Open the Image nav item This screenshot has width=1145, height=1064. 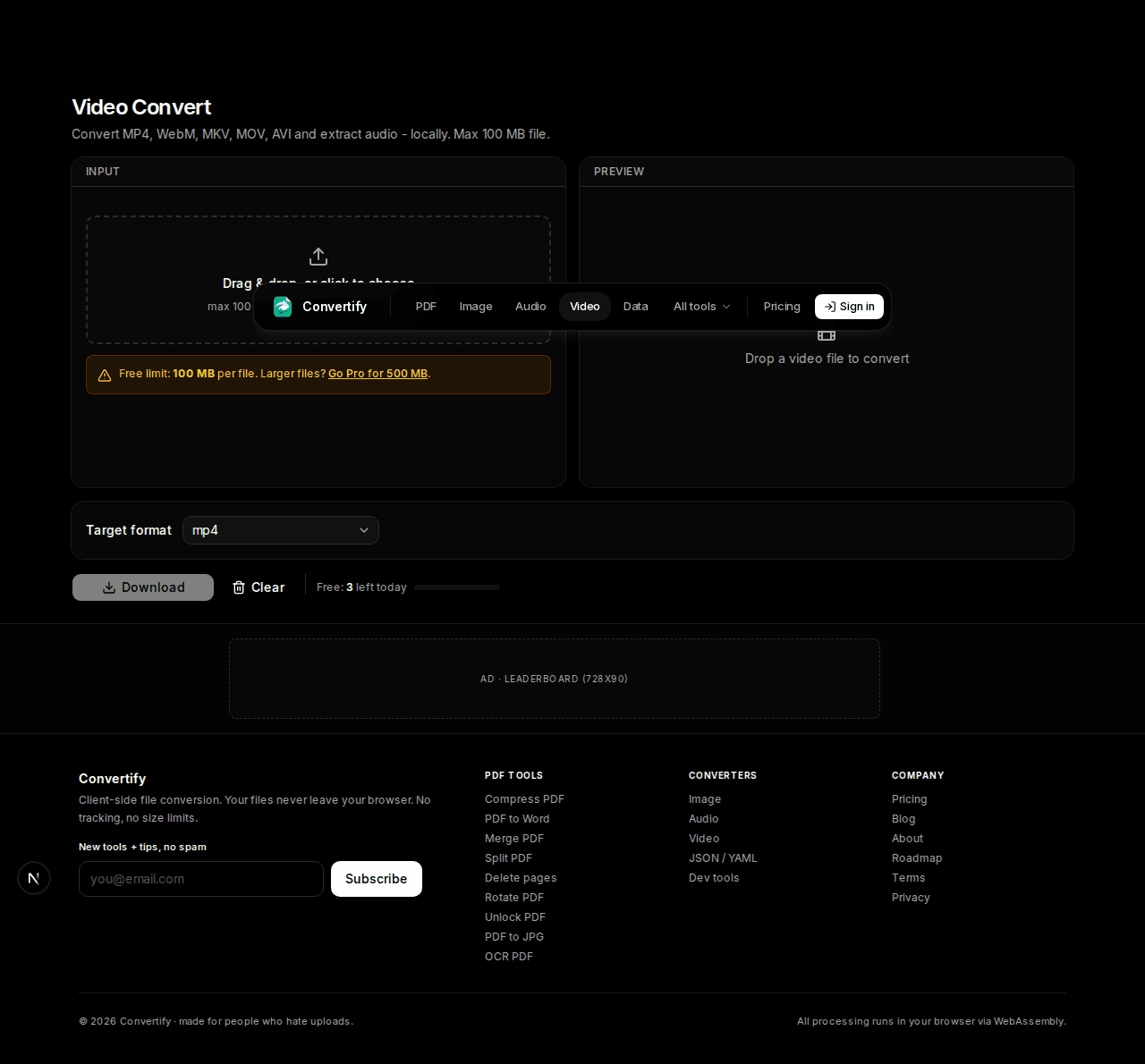click(x=476, y=307)
